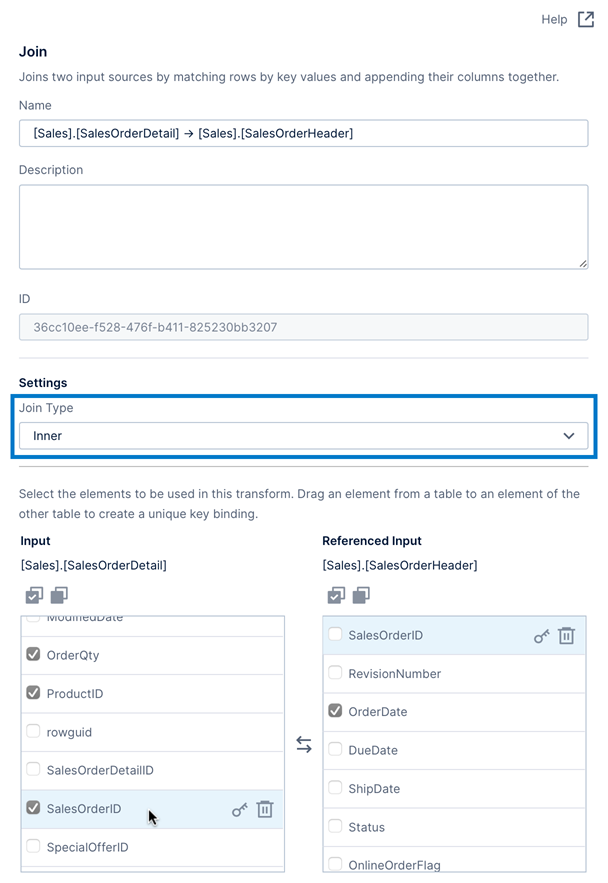Click the swap arrows between the two tables
Viewport: 608px width, 883px height.
305,746
